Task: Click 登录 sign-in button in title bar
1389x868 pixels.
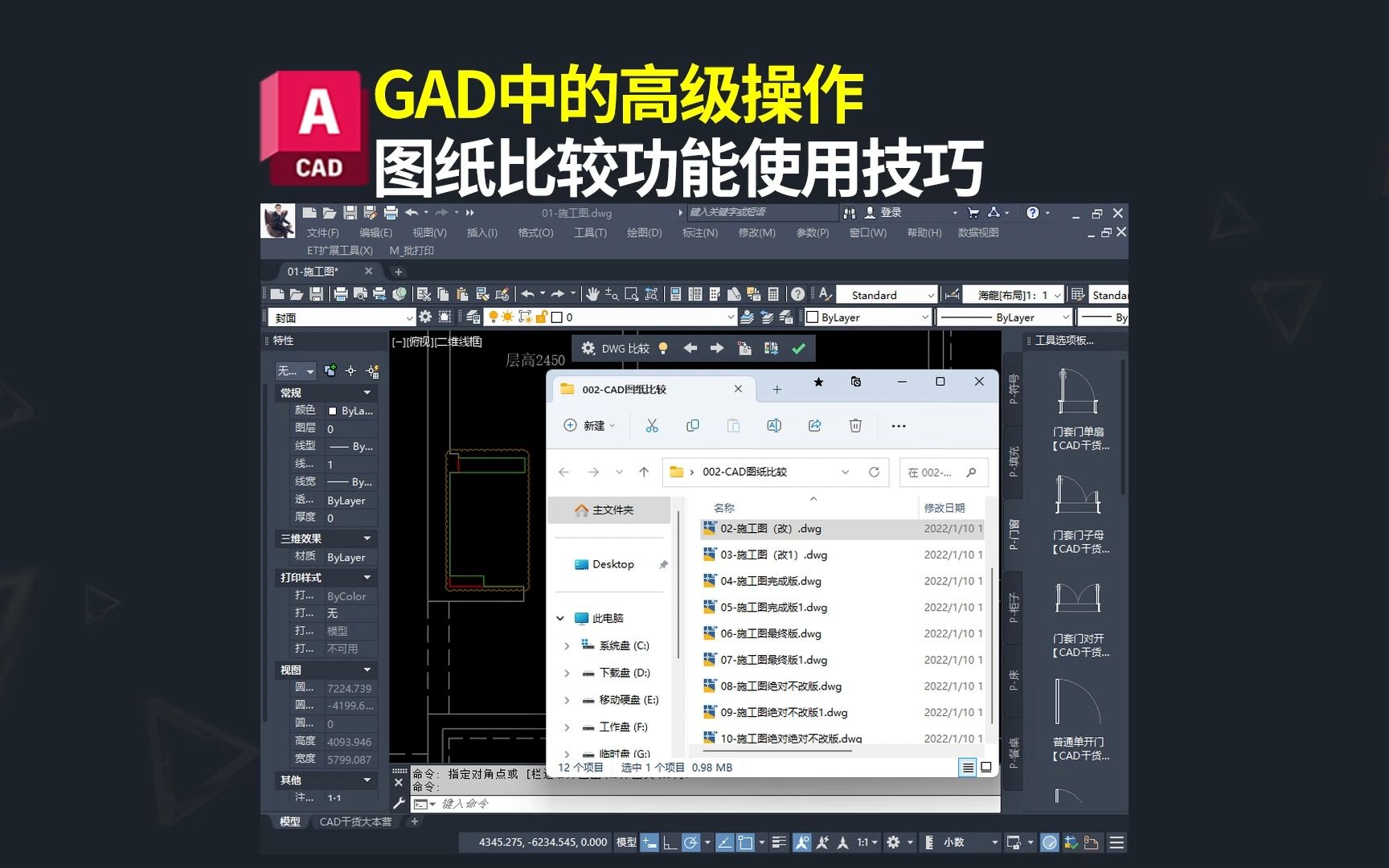Action: pyautogui.click(x=883, y=213)
